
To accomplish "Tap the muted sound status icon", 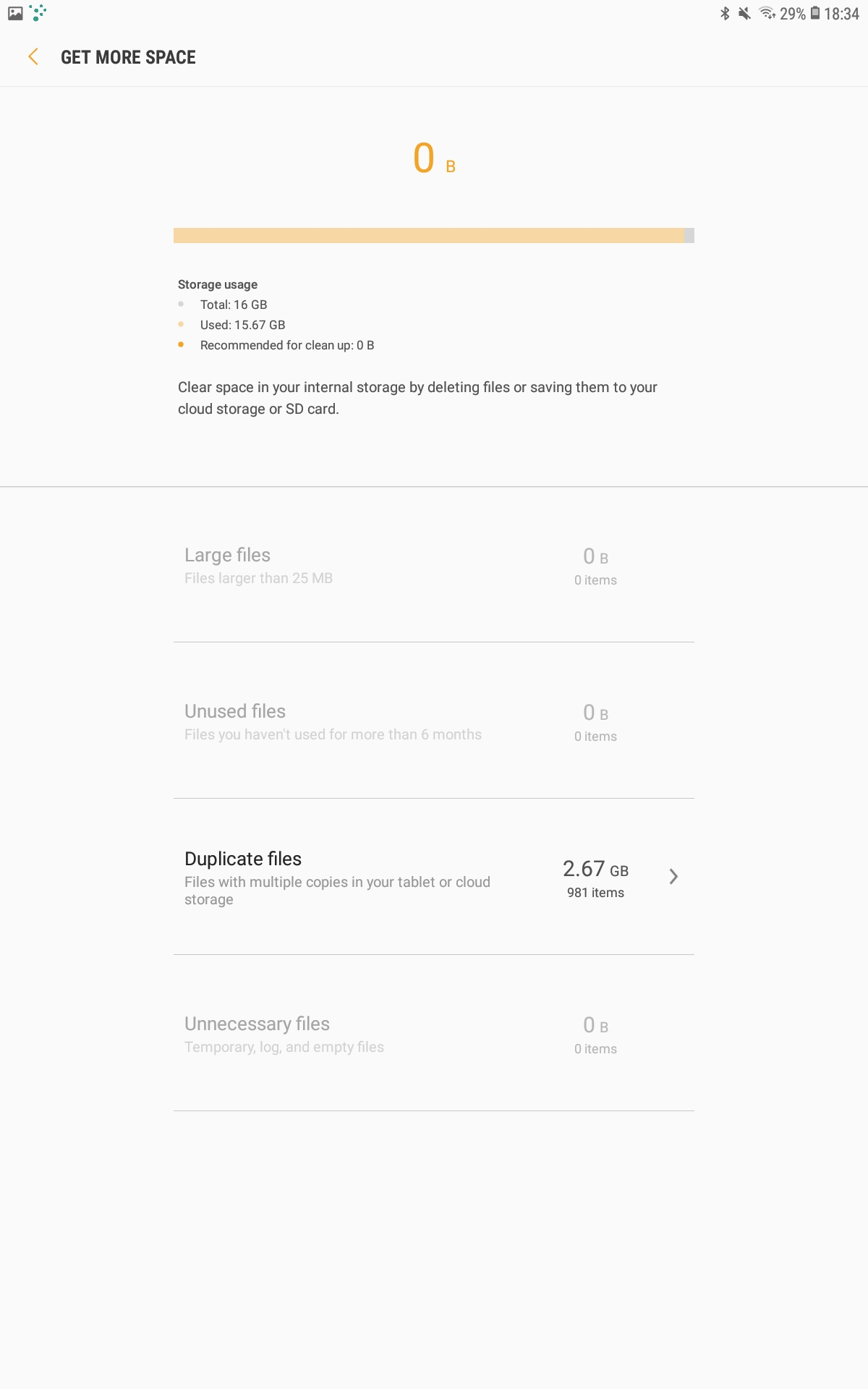I will click(x=744, y=13).
